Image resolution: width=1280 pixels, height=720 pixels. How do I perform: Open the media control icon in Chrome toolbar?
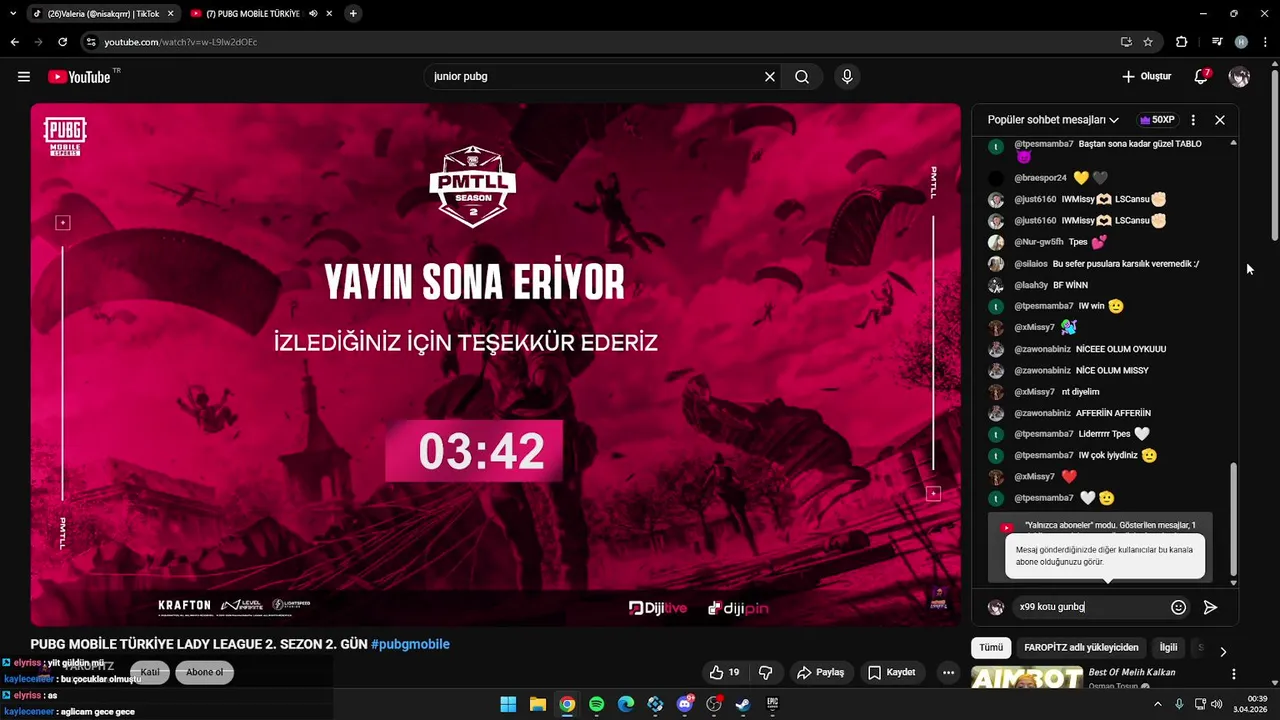click(1217, 42)
